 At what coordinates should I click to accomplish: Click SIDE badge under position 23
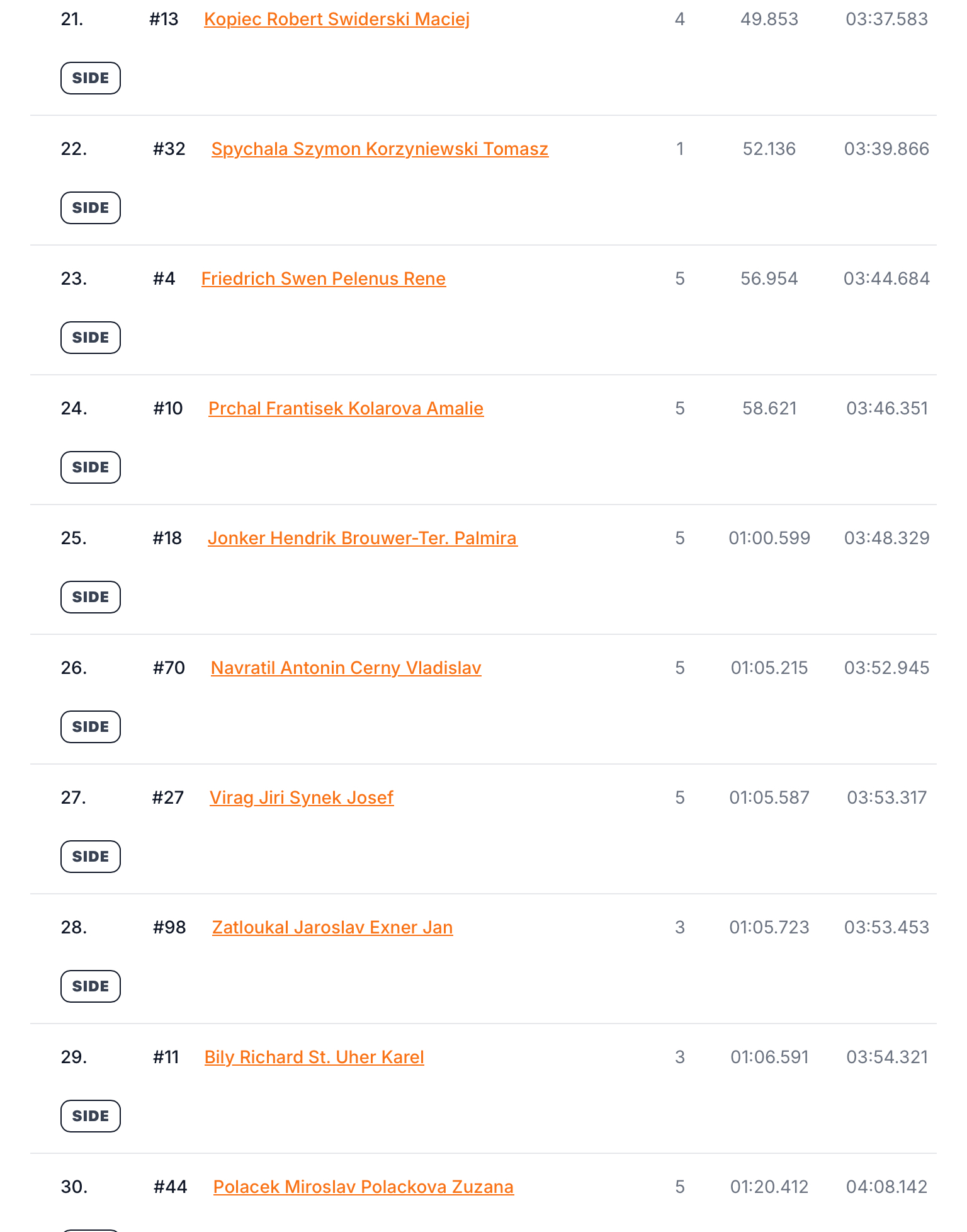(x=91, y=338)
